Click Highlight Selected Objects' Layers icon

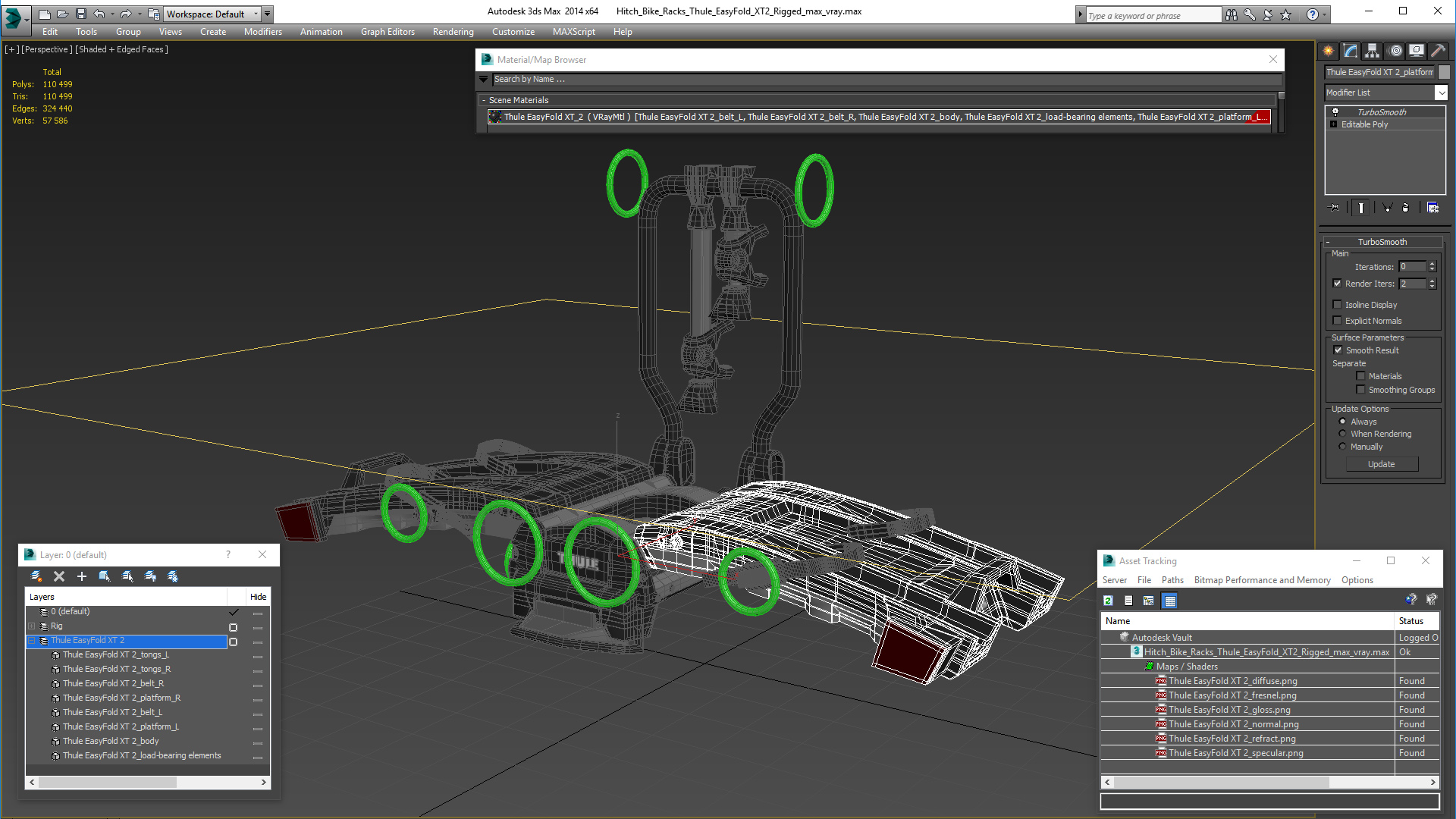(x=127, y=576)
